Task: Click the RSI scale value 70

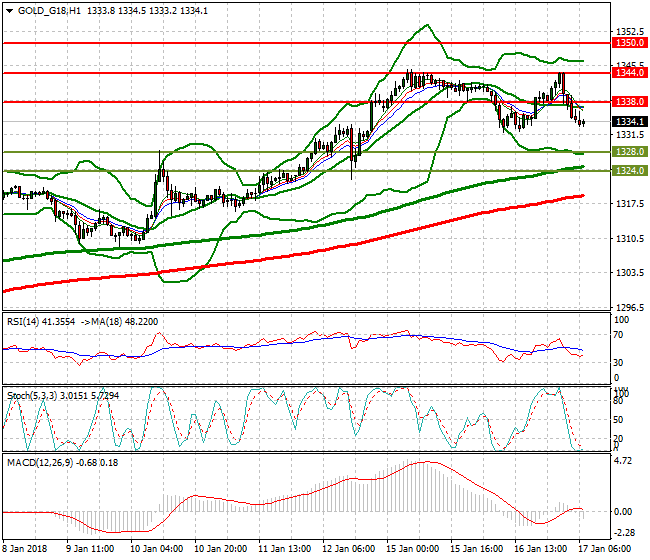Action: click(618, 335)
